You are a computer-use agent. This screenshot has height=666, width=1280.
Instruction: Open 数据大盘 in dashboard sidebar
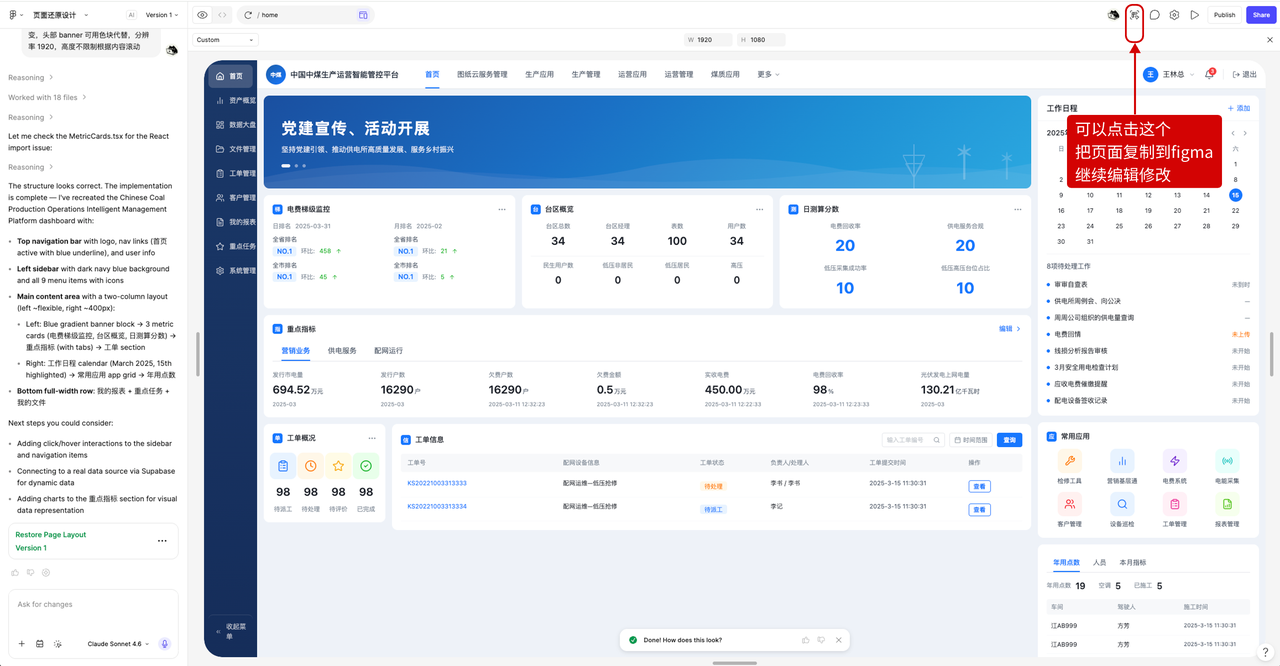click(236, 125)
